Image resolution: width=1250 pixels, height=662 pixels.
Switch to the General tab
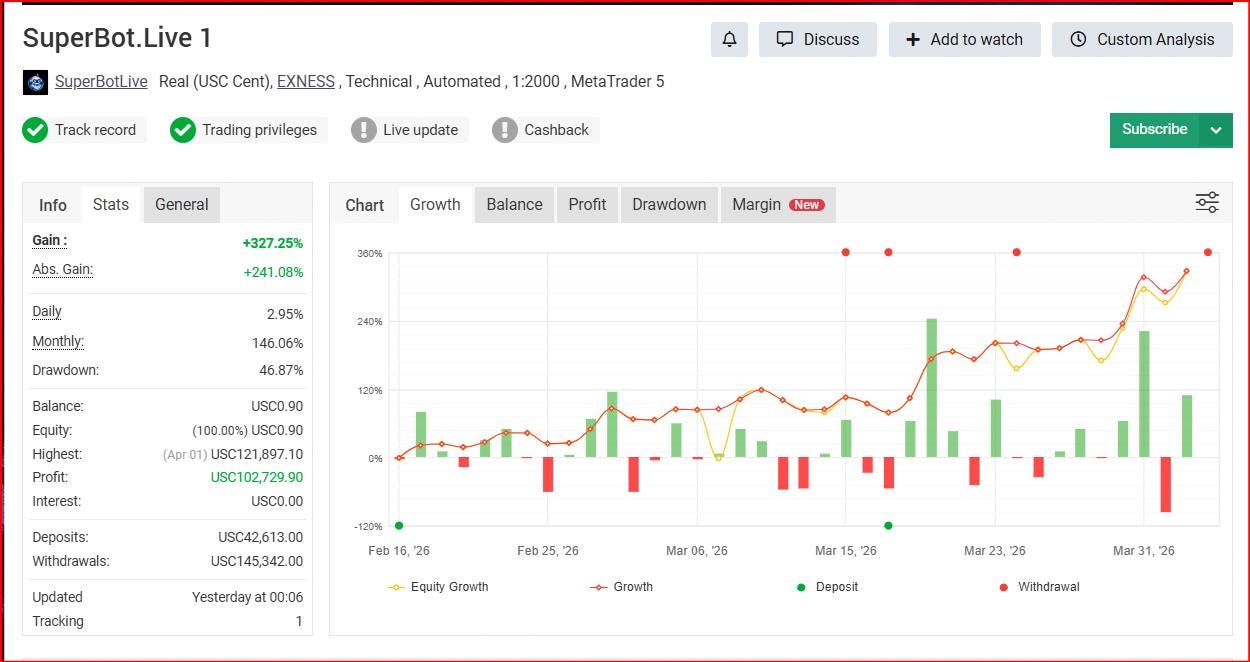(182, 204)
